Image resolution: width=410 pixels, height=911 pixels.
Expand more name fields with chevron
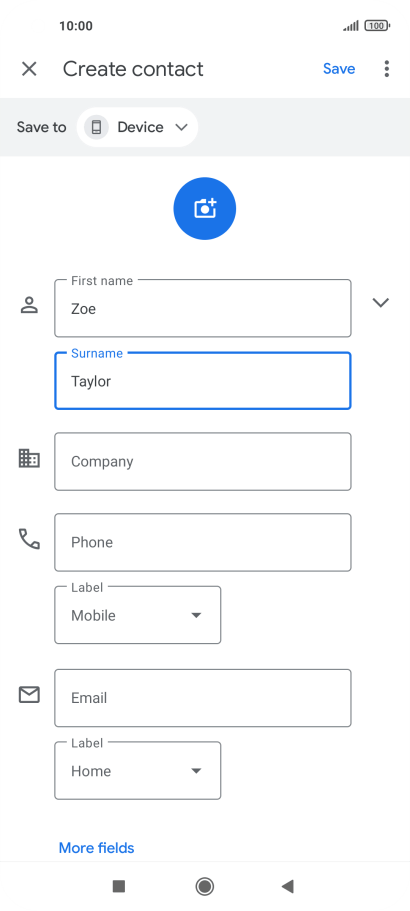(380, 302)
